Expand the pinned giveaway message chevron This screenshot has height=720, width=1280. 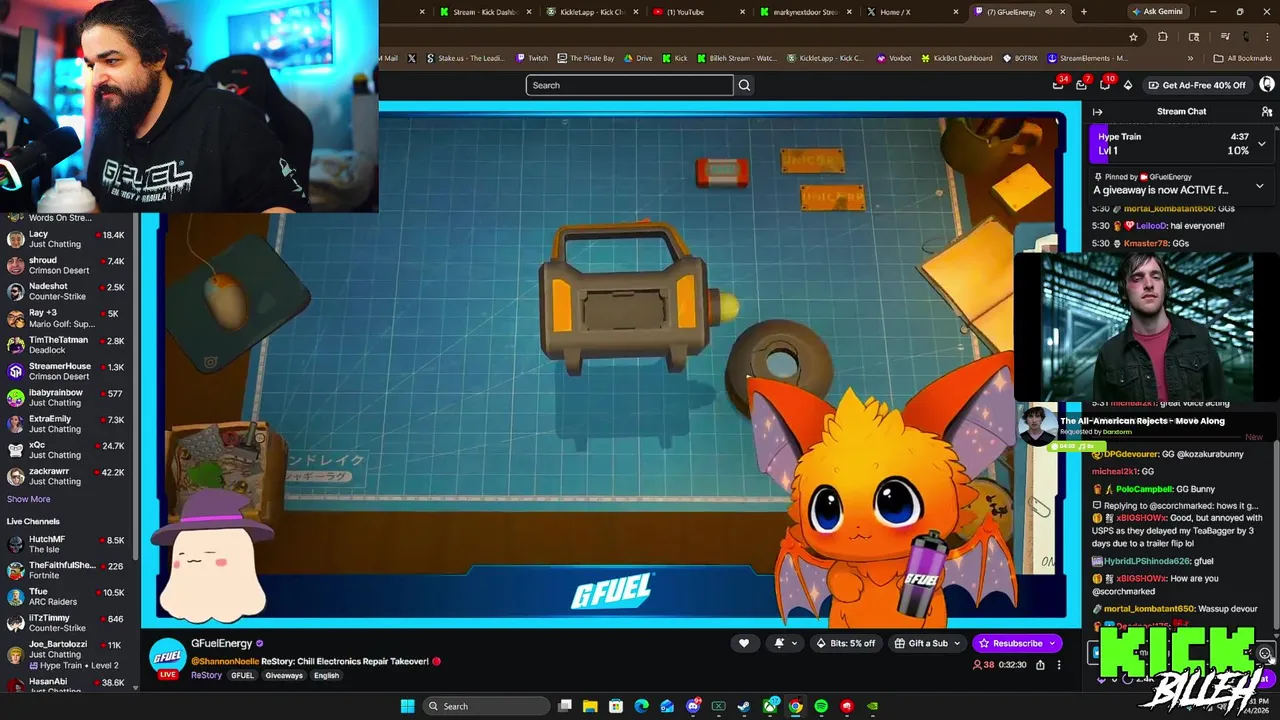tap(1260, 186)
